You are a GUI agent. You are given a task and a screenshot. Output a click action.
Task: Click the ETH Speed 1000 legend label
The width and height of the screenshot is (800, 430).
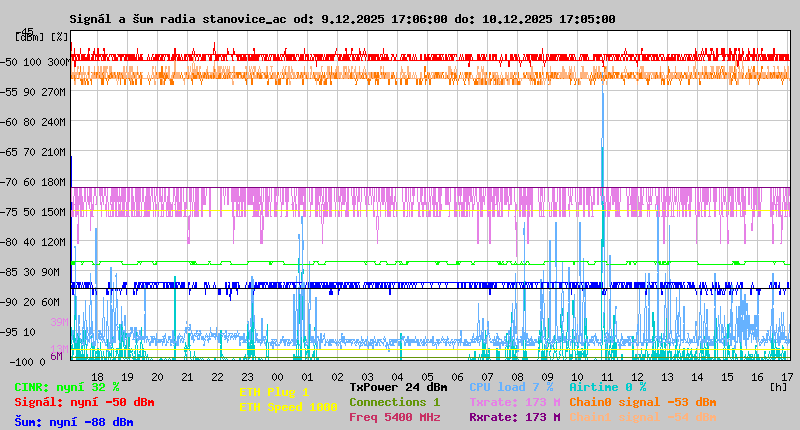(x=288, y=407)
